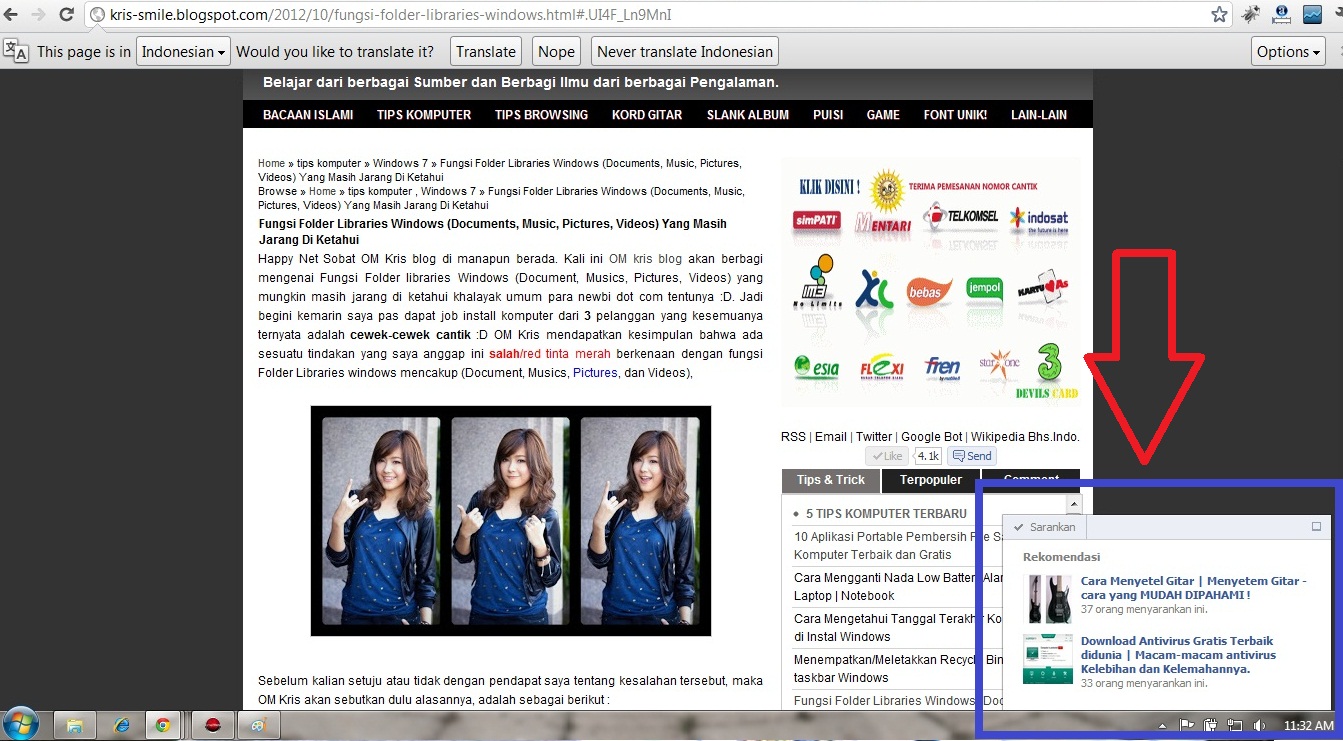Open Chrome from the taskbar

point(163,726)
